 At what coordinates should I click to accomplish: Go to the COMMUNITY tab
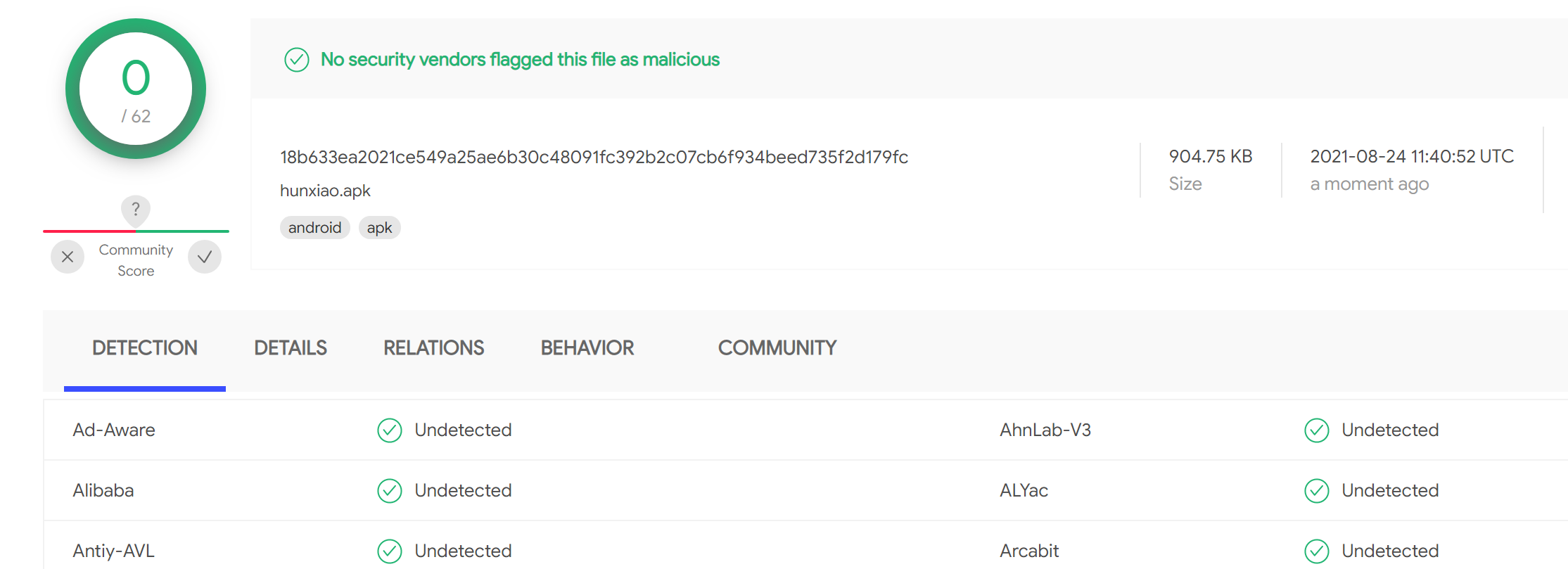click(x=777, y=348)
